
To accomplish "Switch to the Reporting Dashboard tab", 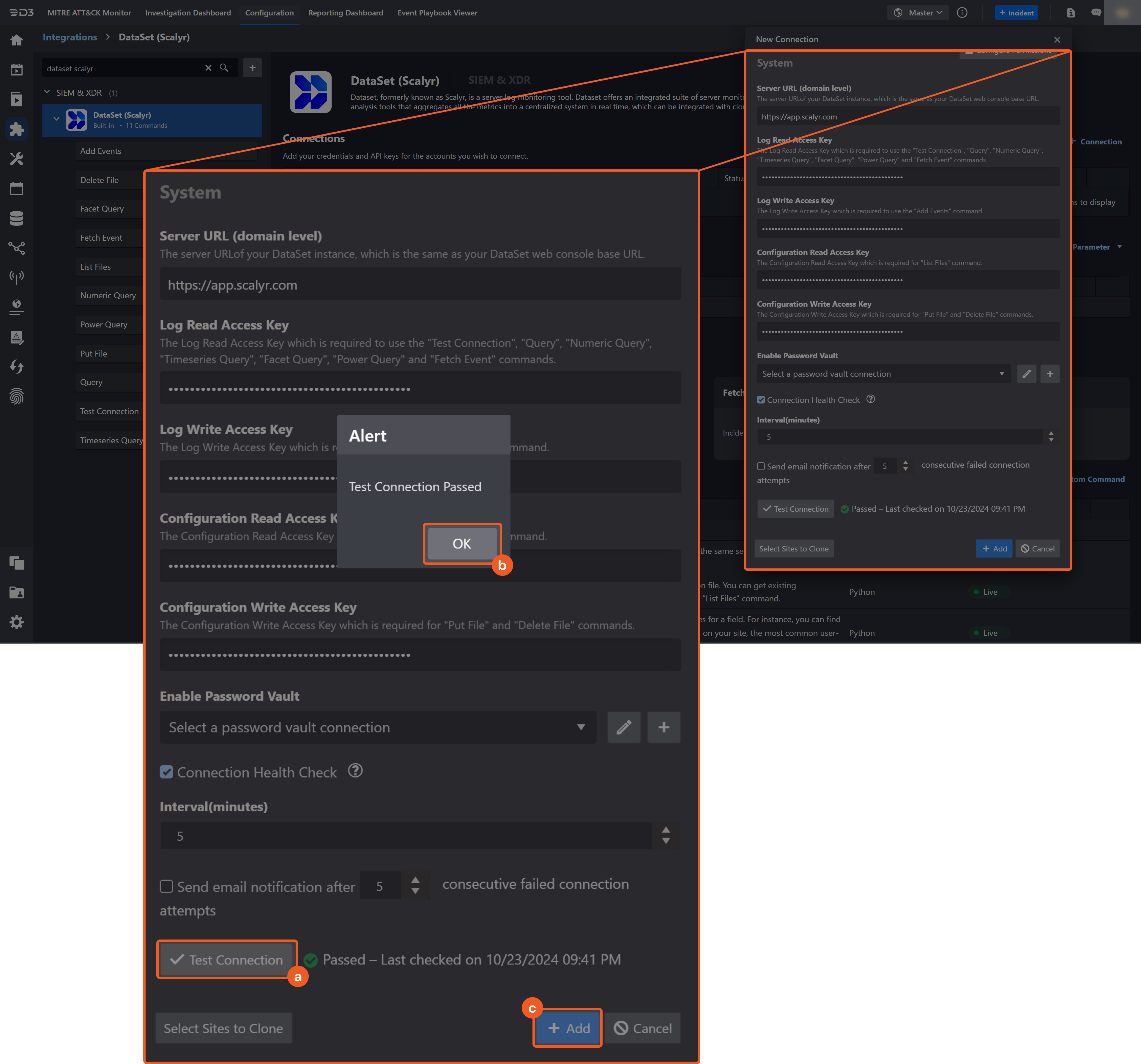I will [x=346, y=12].
